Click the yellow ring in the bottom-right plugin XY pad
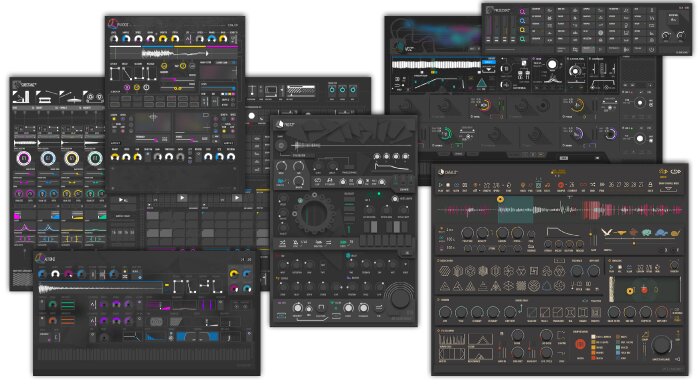700x387 pixels. [630, 291]
